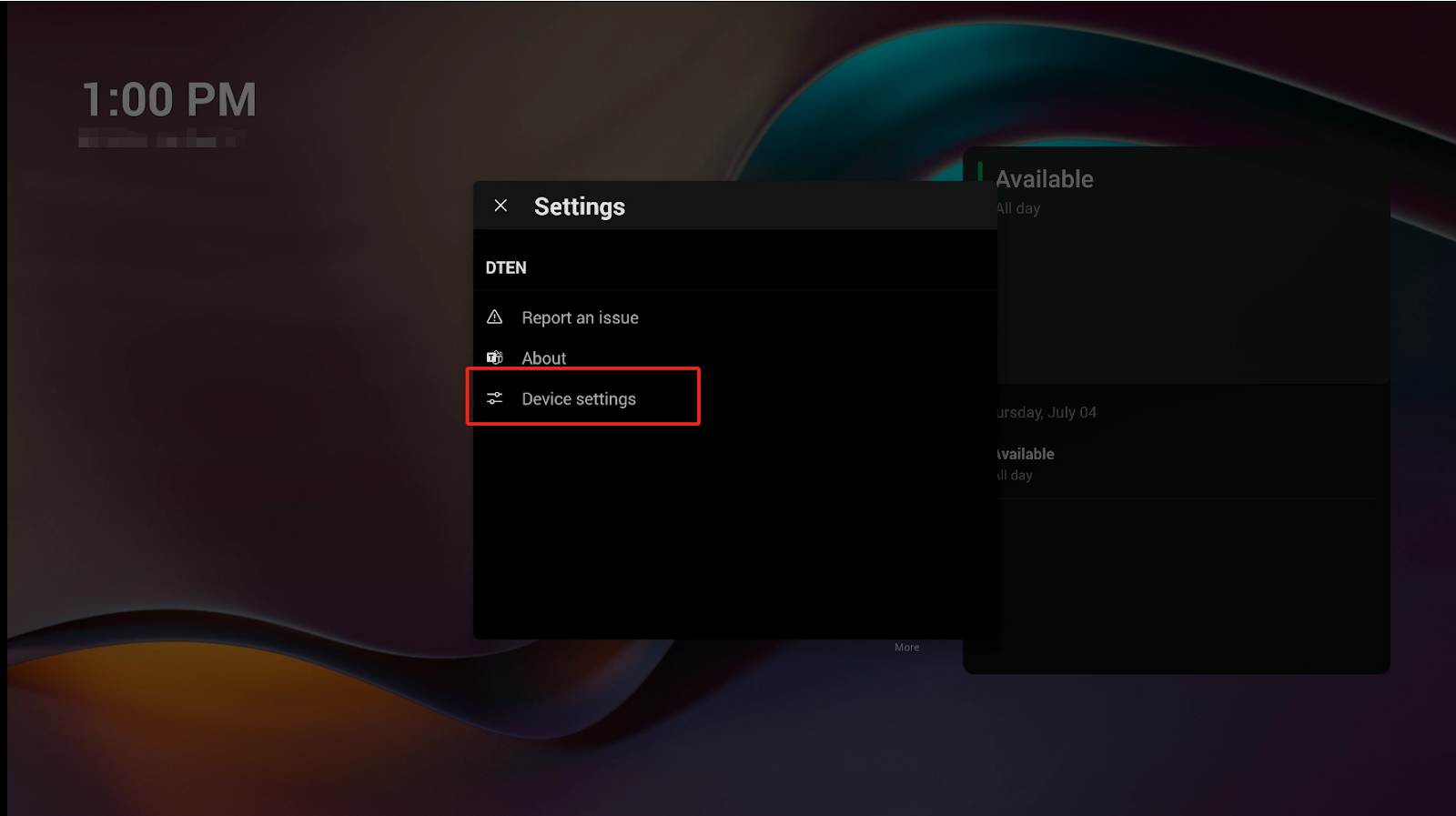Viewport: 1456px width, 816px height.
Task: Click the Thursday, July 04 date header
Action: (x=1046, y=412)
